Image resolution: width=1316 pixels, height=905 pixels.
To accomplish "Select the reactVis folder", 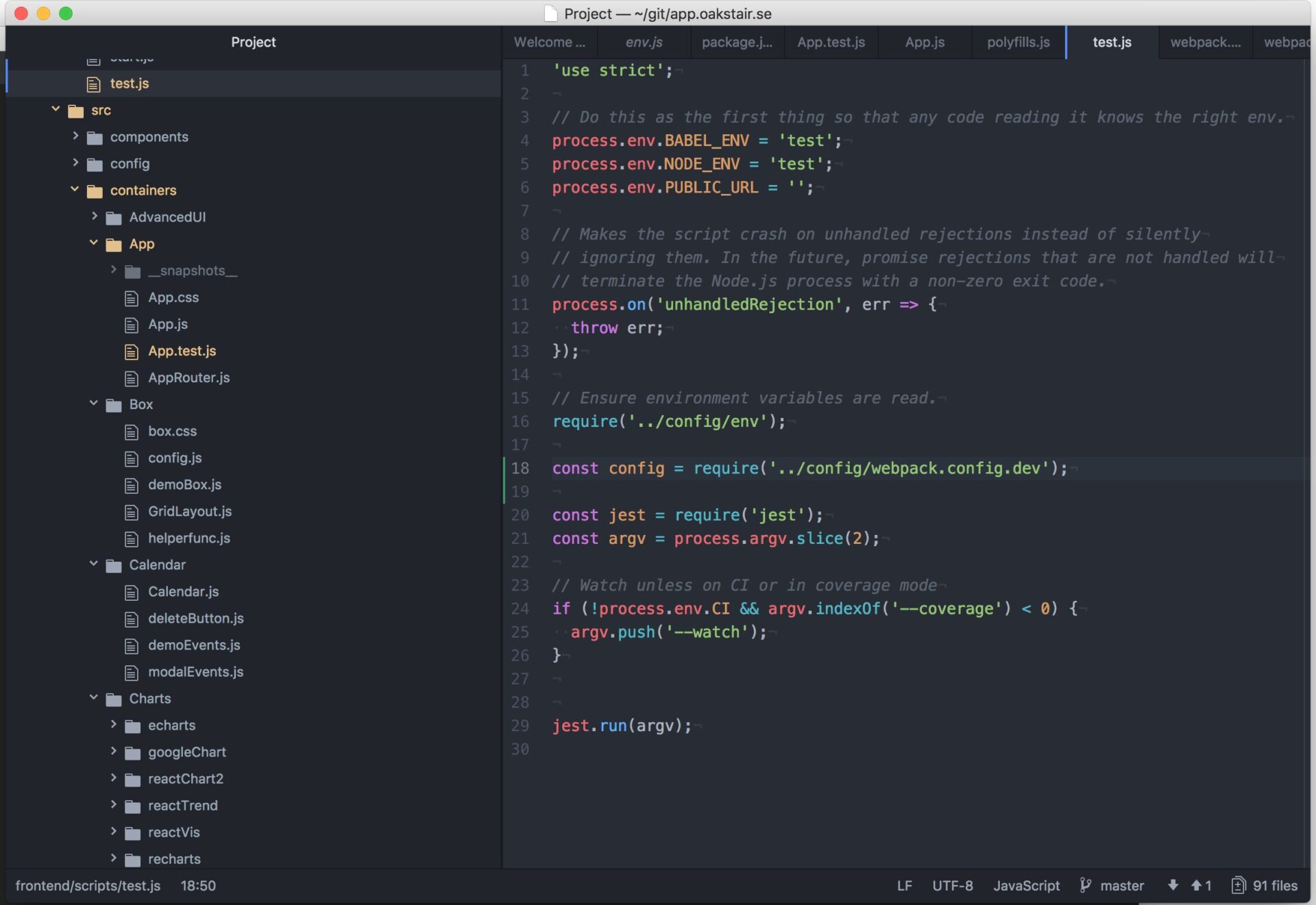I will (173, 832).
